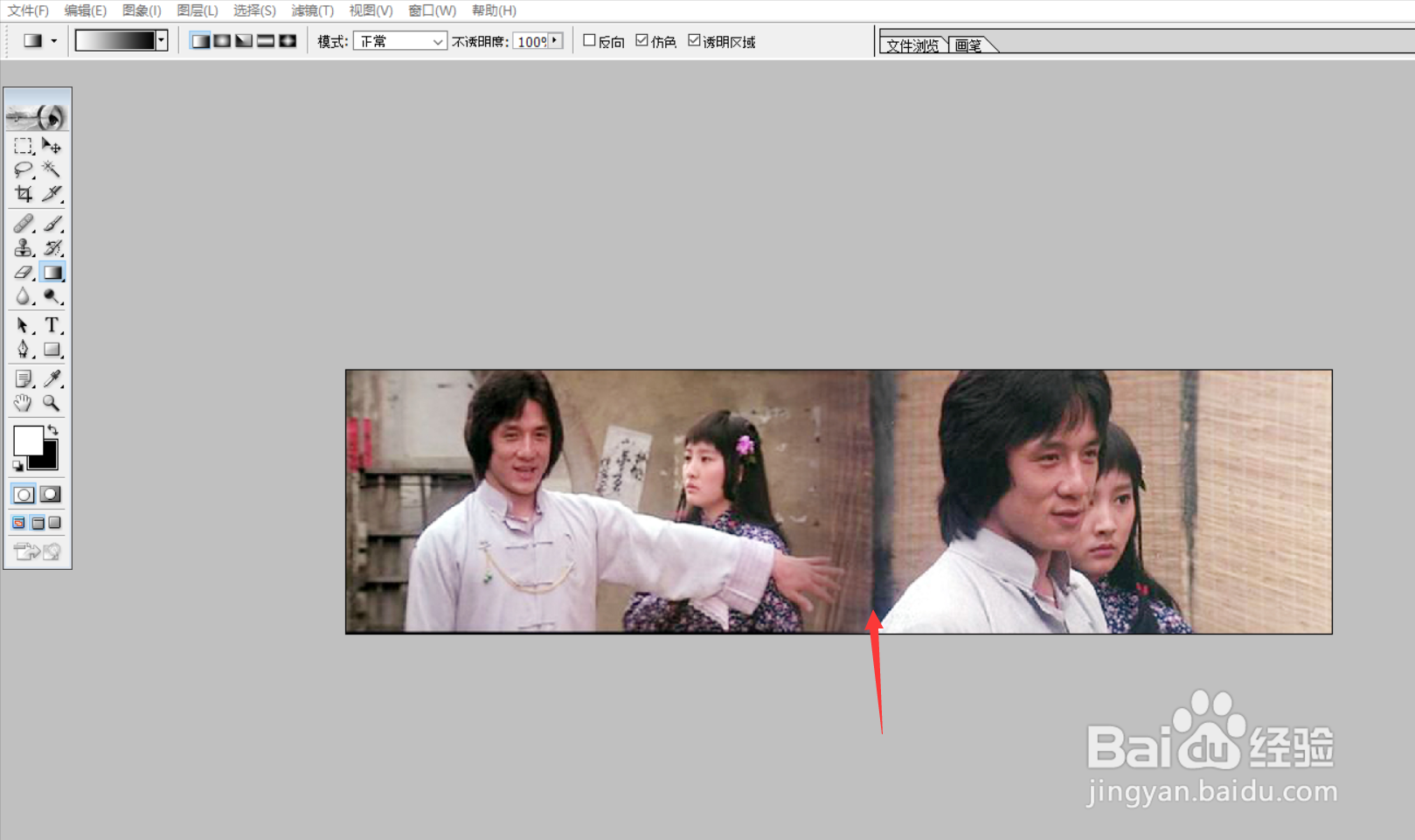1415x840 pixels.
Task: Open the 编辑(E) menu
Action: (x=86, y=10)
